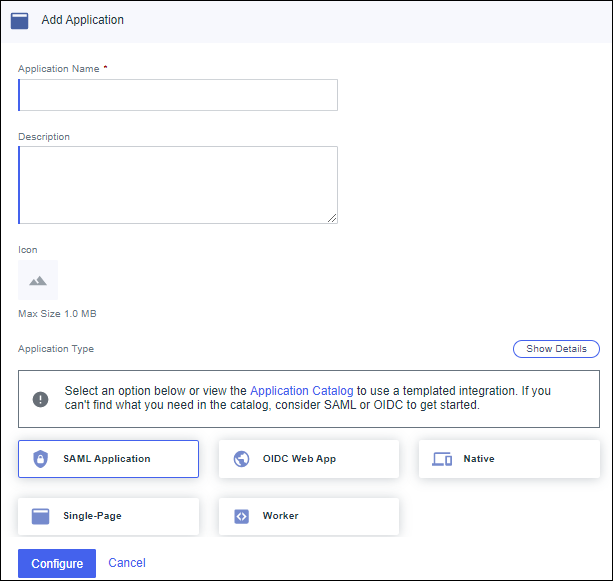Screen dimensions: 613x581
Task: Upload an icon via the image placeholder
Action: 38,280
